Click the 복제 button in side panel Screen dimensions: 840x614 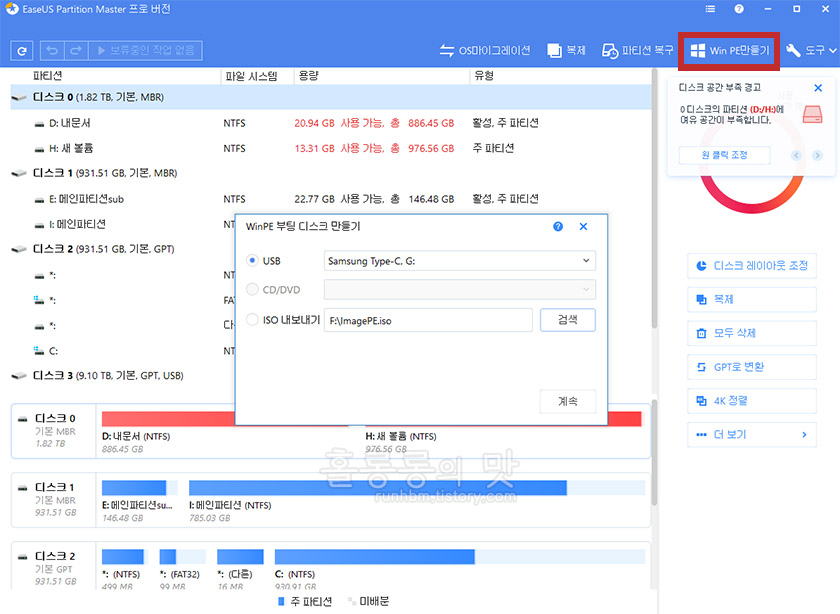[x=752, y=299]
